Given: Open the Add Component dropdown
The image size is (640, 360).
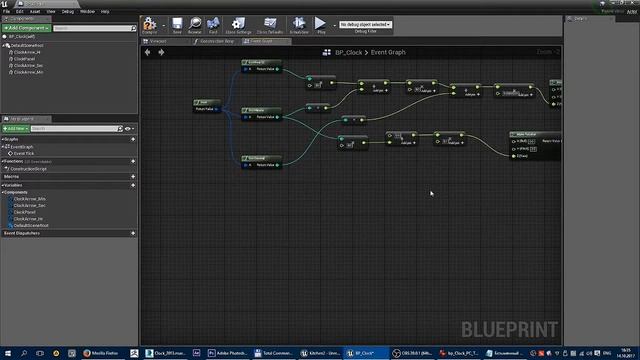Looking at the screenshot, I should (27, 28).
